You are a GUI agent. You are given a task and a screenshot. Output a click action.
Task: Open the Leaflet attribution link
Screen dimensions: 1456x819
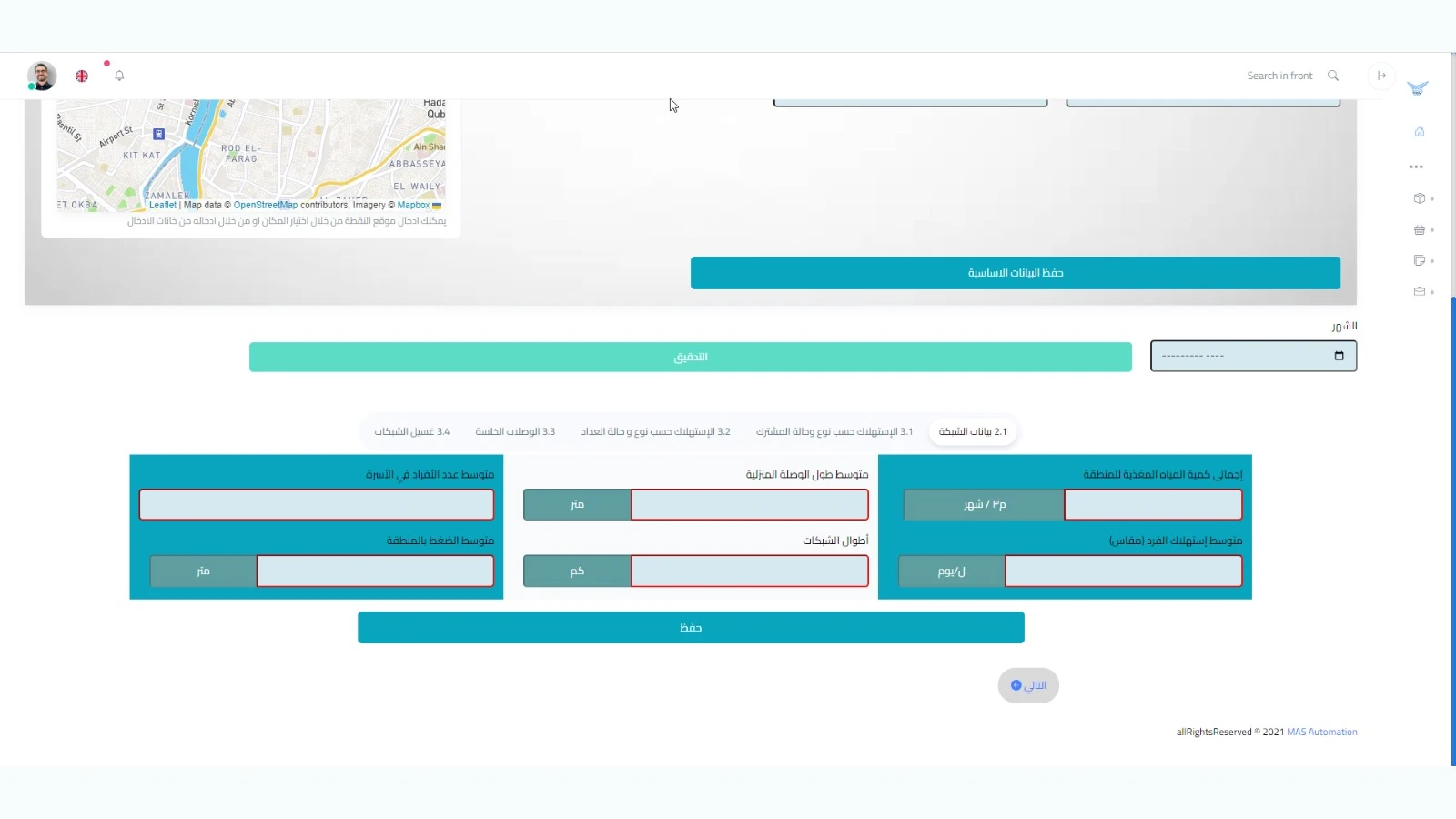(x=163, y=205)
